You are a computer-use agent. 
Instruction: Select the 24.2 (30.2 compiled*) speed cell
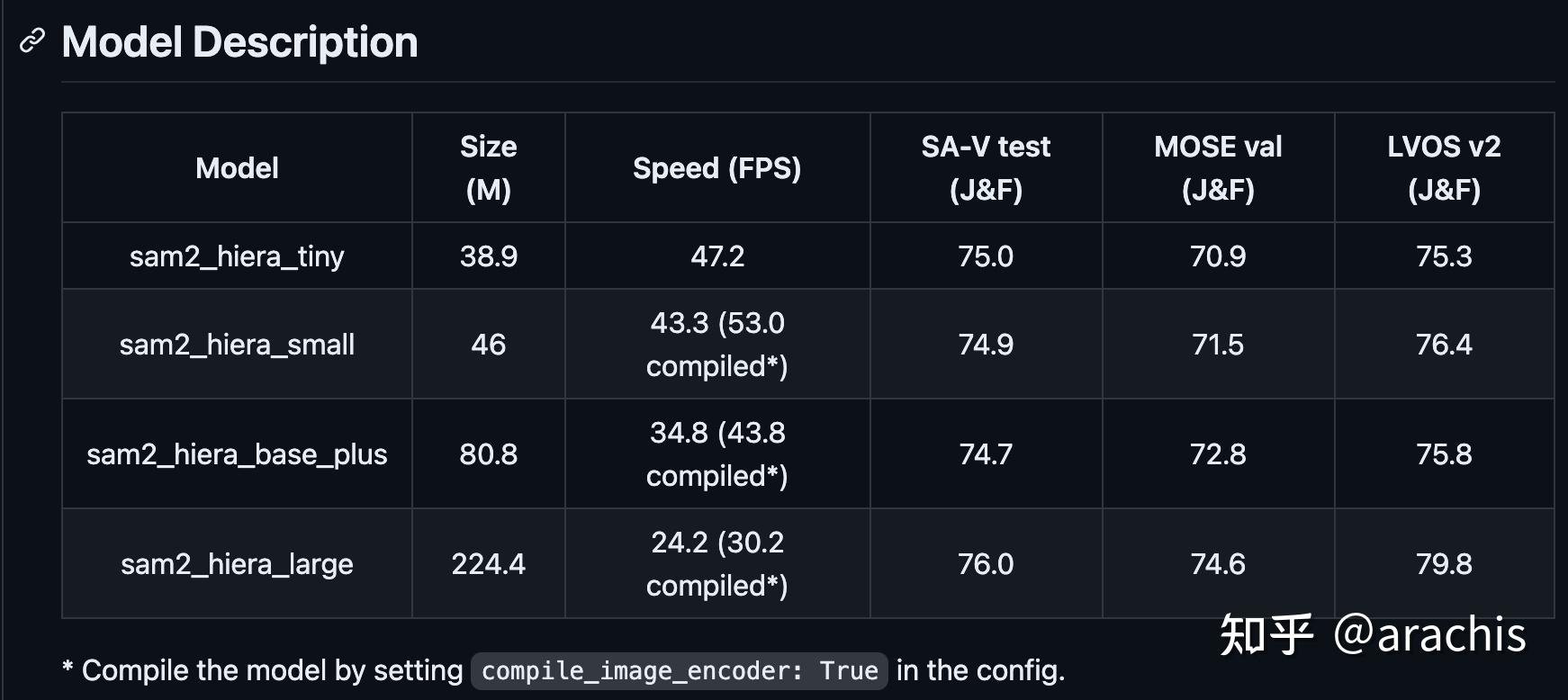pos(717,564)
